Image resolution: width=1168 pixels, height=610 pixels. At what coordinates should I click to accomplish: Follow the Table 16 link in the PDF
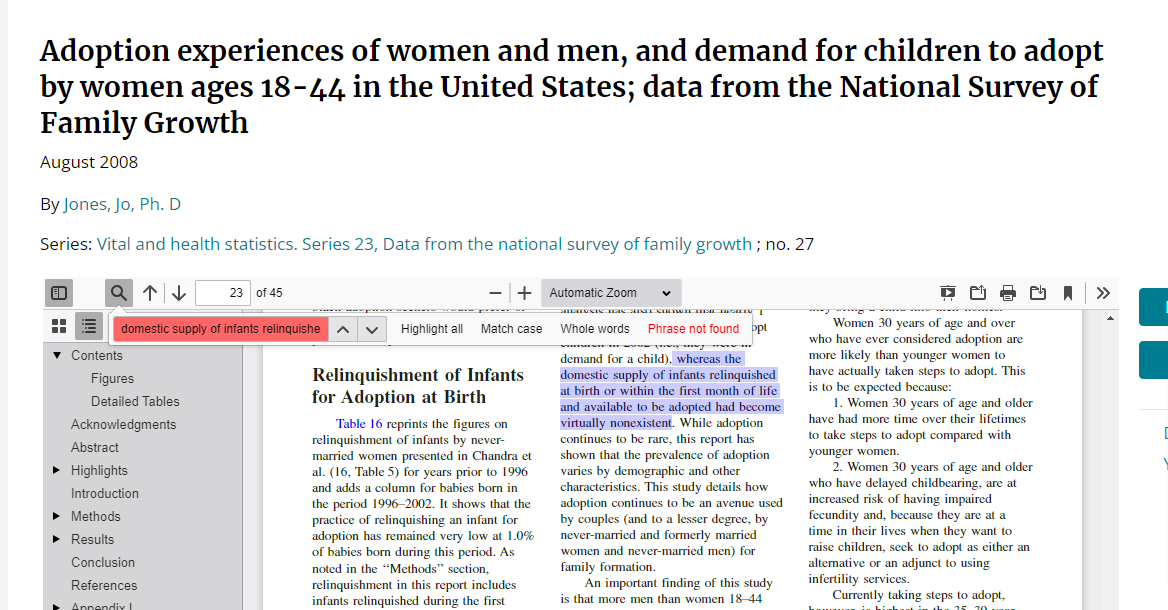coord(359,424)
